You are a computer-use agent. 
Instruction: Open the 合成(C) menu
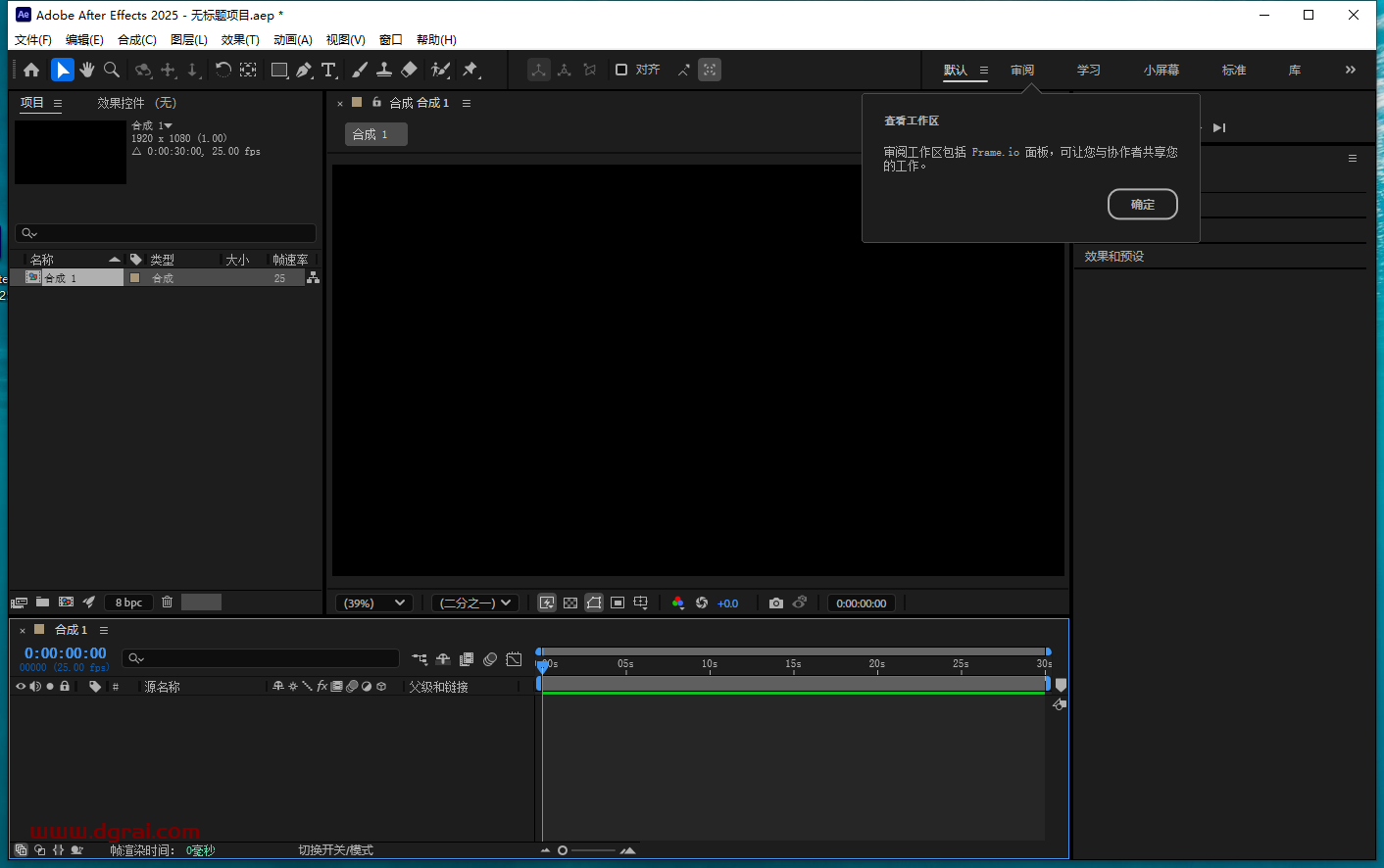tap(137, 40)
